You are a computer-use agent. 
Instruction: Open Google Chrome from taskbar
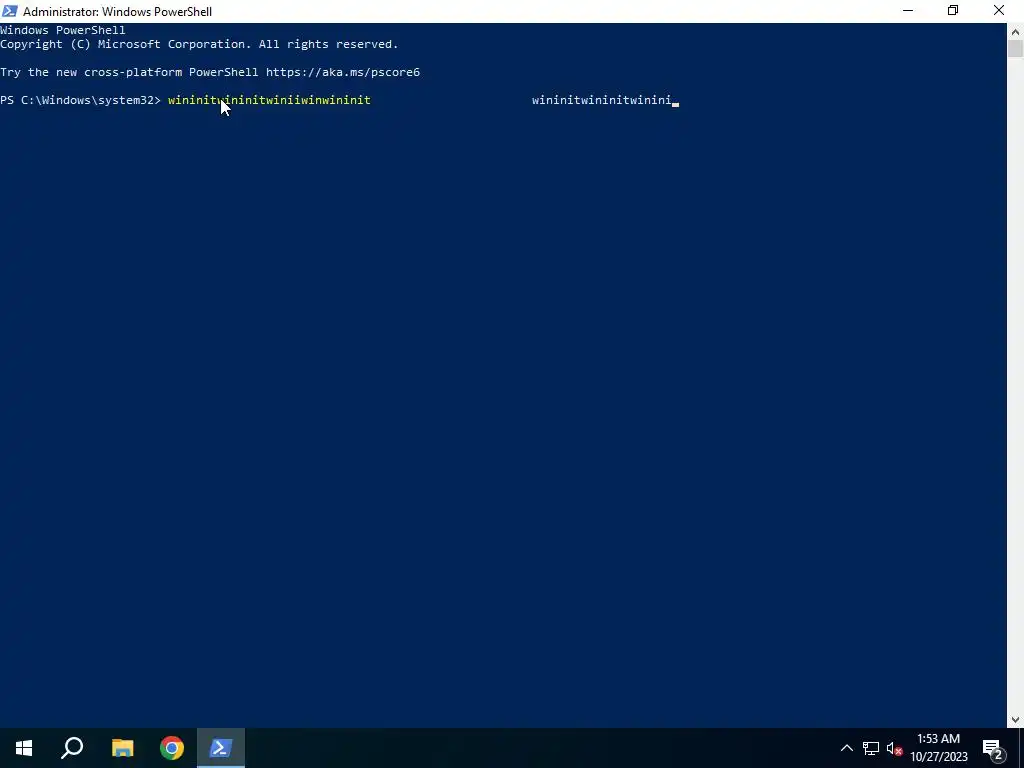pos(172,748)
